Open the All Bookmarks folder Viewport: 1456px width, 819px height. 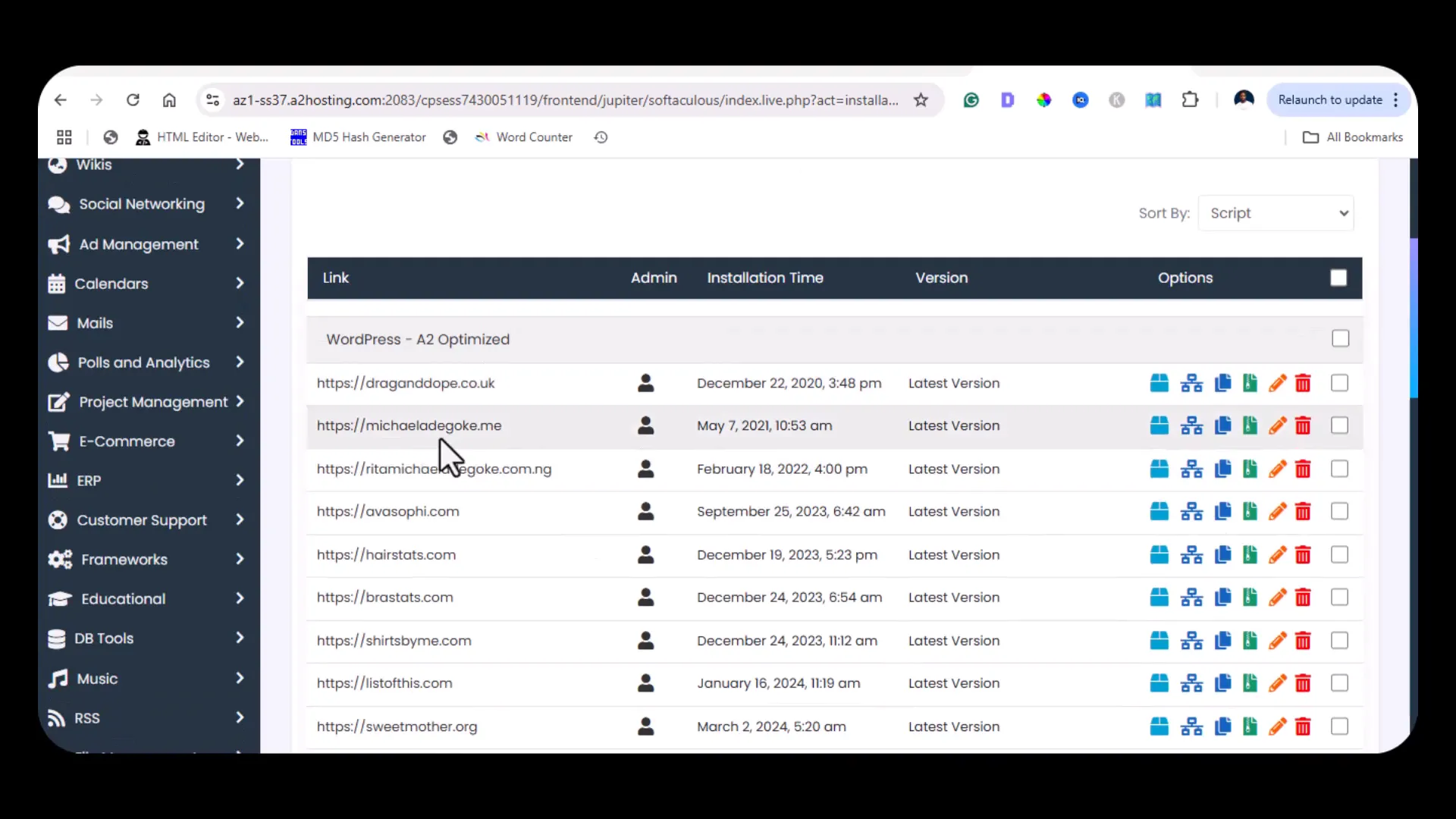point(1353,137)
